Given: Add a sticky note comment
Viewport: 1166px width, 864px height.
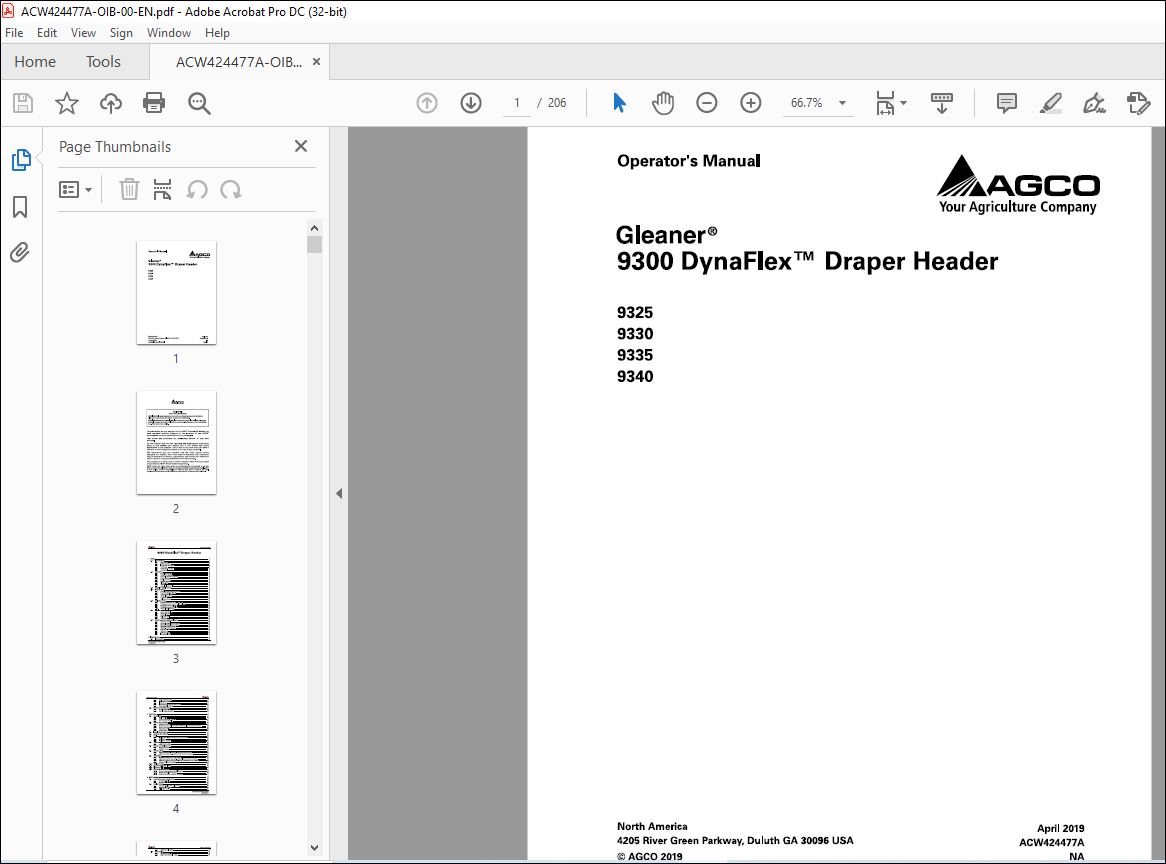Looking at the screenshot, I should [x=1006, y=103].
